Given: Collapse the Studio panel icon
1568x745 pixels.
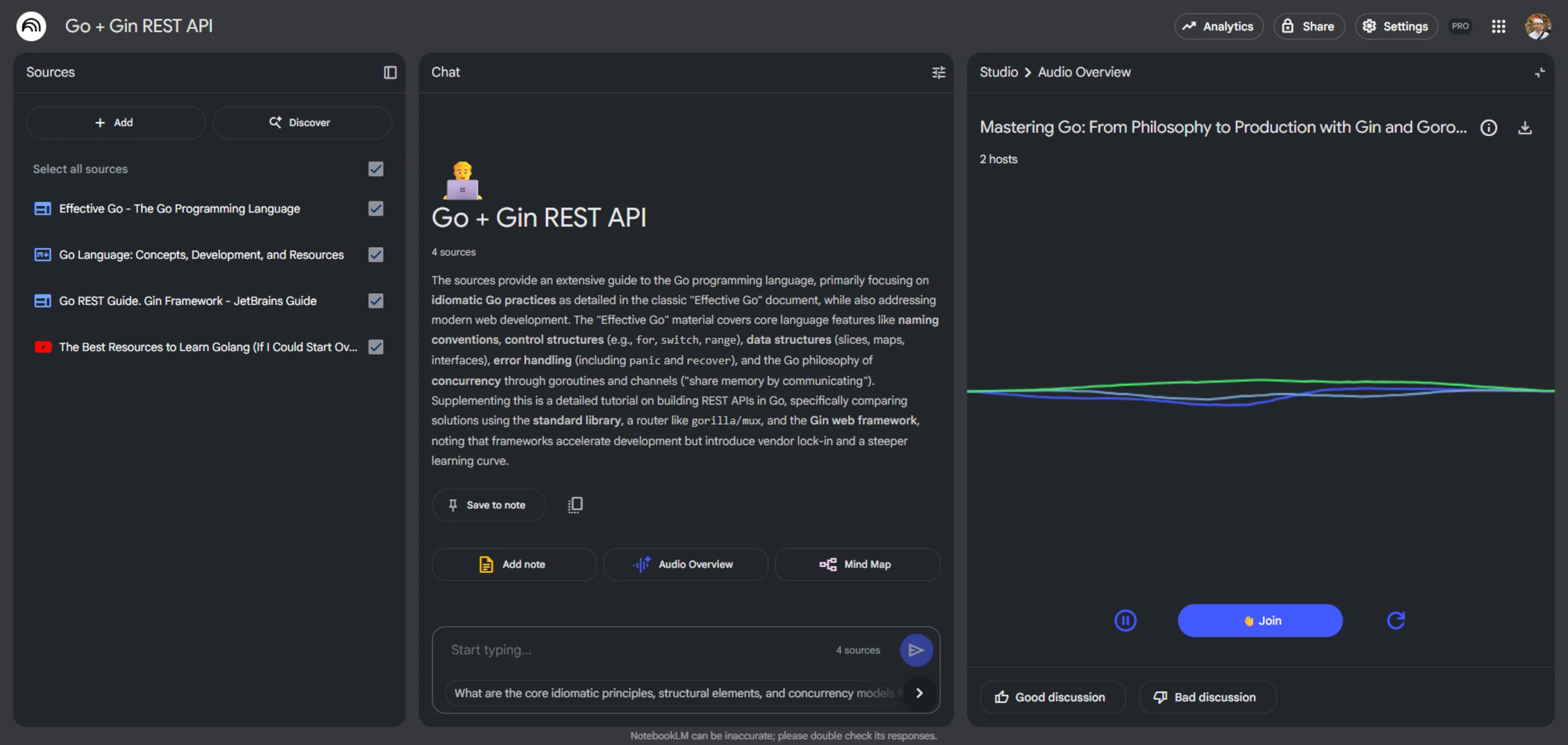Looking at the screenshot, I should click(x=1539, y=72).
